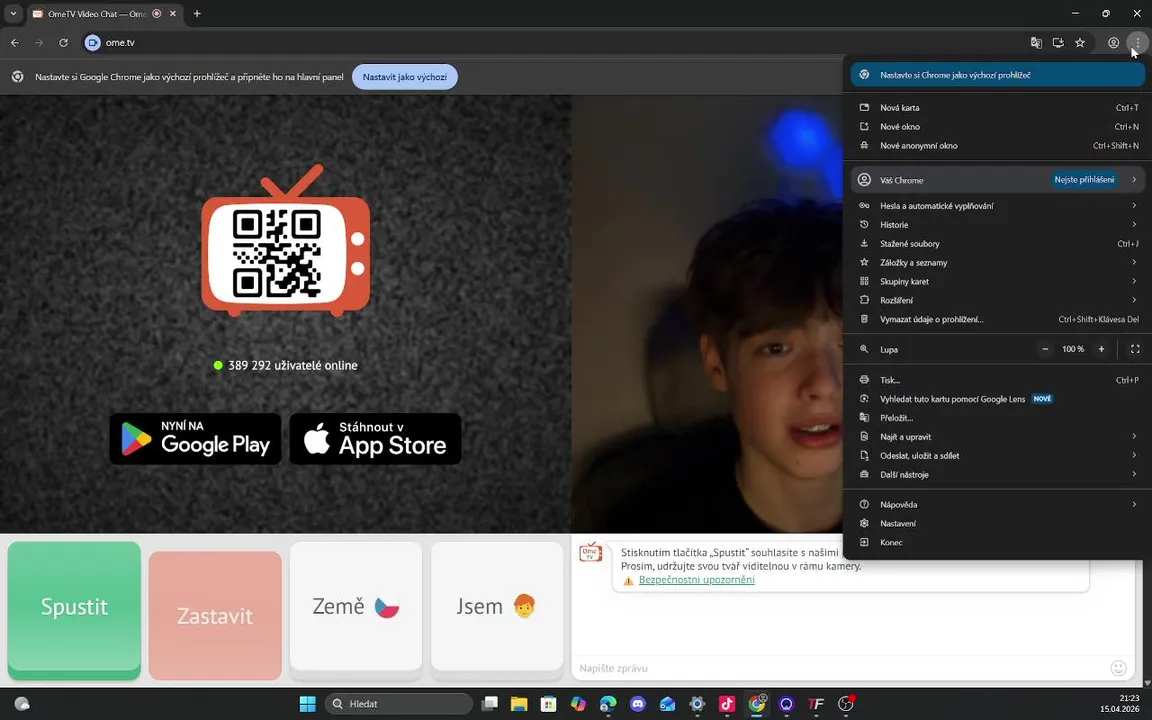Open OBS Studio from the taskbar
Image resolution: width=1152 pixels, height=720 pixels.
[x=846, y=704]
